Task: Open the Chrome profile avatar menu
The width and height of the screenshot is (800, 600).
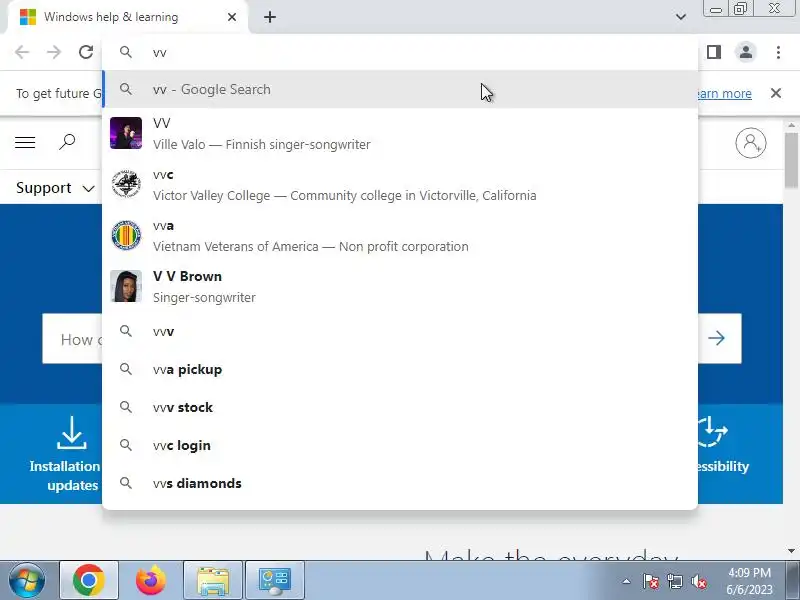Action: (745, 52)
